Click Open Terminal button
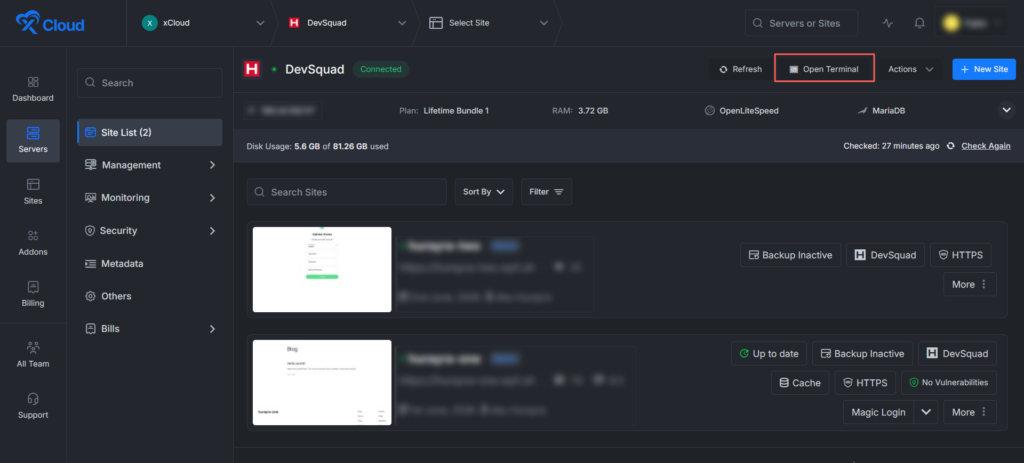The width and height of the screenshot is (1024, 463). point(824,69)
